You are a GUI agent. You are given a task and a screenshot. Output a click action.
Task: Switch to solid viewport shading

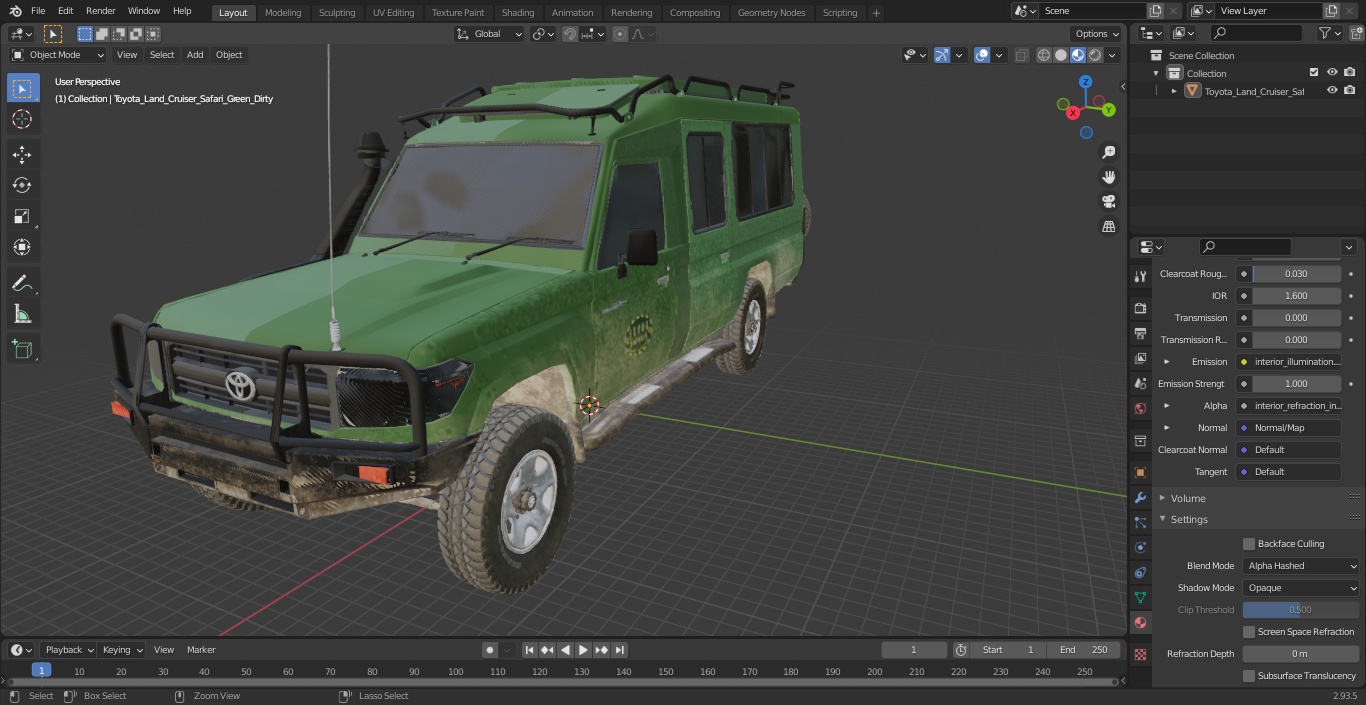click(x=1061, y=55)
